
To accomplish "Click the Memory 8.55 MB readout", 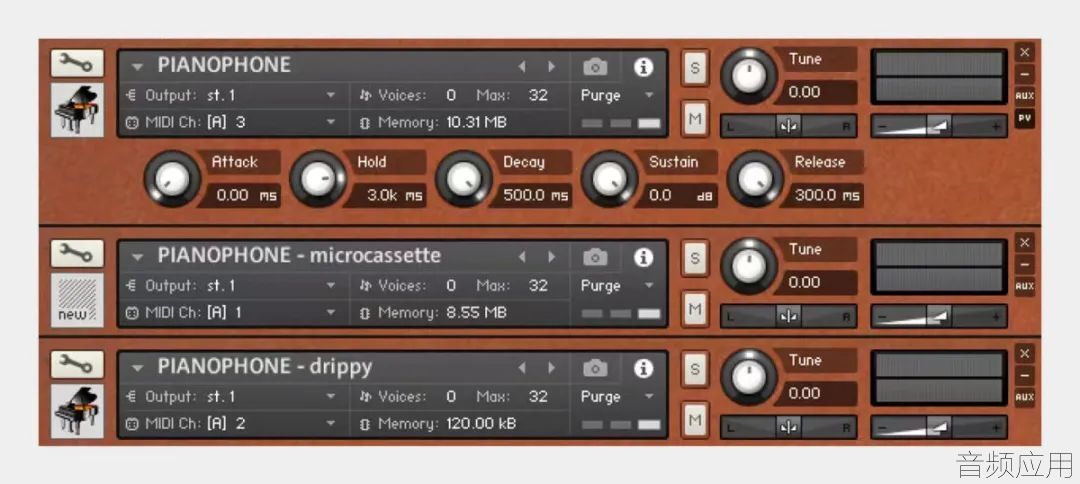I will [x=477, y=313].
